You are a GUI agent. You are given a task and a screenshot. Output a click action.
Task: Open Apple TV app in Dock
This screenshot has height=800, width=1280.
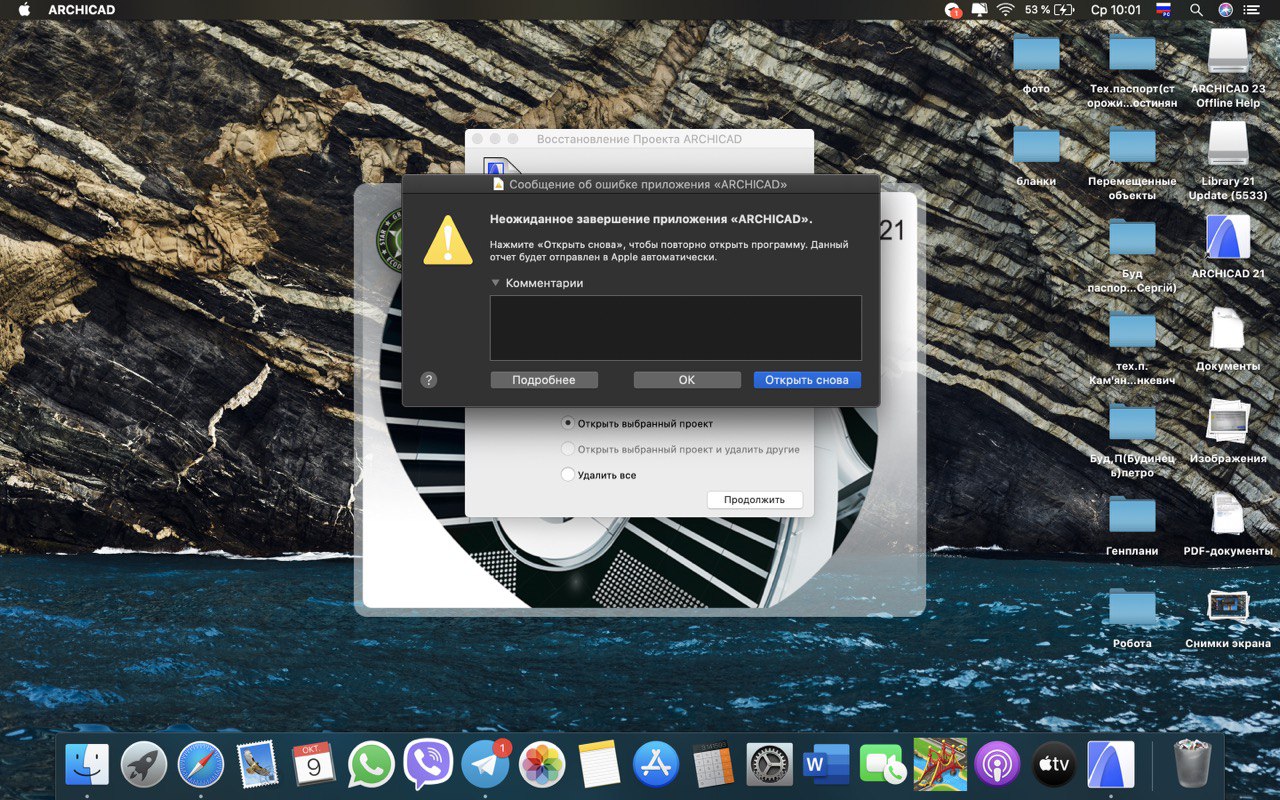1054,765
